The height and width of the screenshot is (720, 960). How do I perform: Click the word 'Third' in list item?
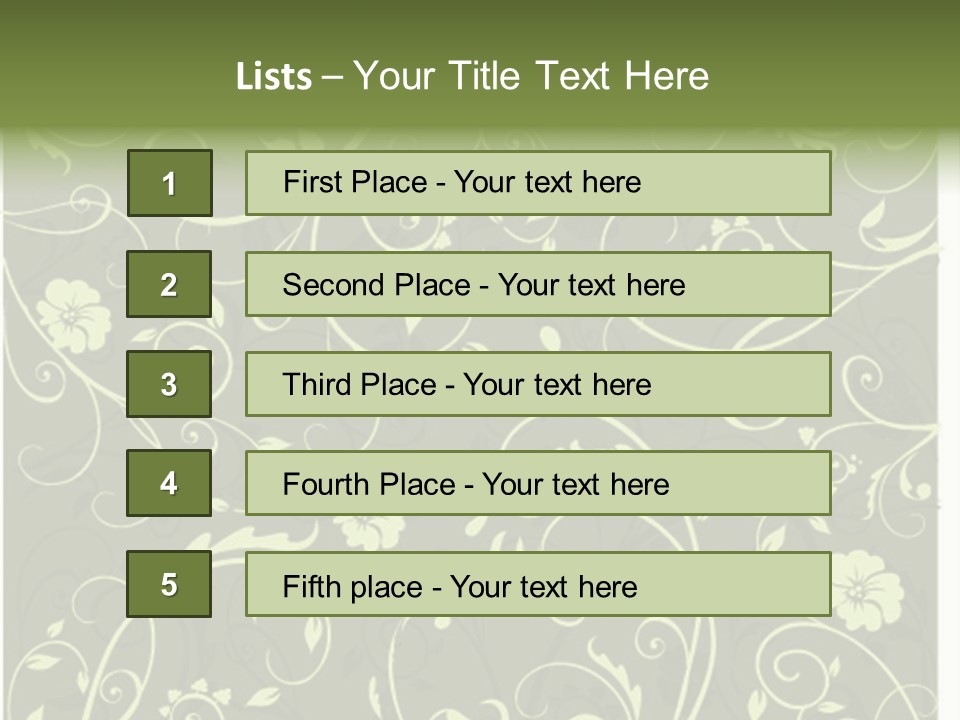(318, 385)
